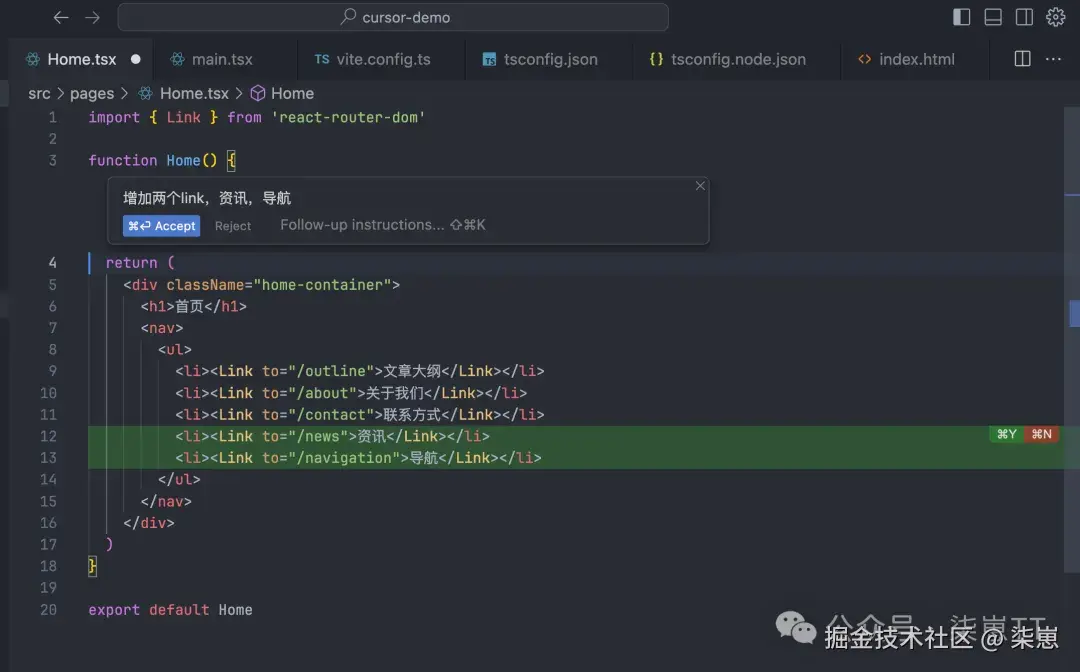Select pages in breadcrumb
The width and height of the screenshot is (1080, 672).
coord(92,94)
